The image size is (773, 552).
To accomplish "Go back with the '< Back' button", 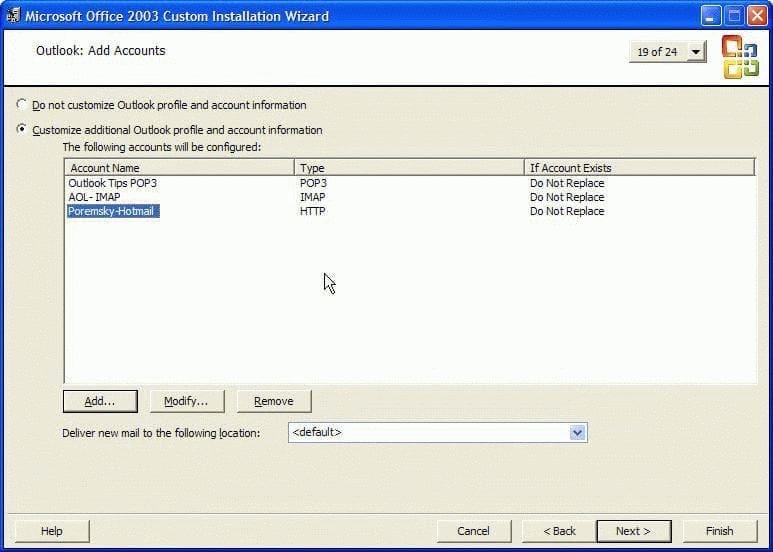I will [x=559, y=531].
